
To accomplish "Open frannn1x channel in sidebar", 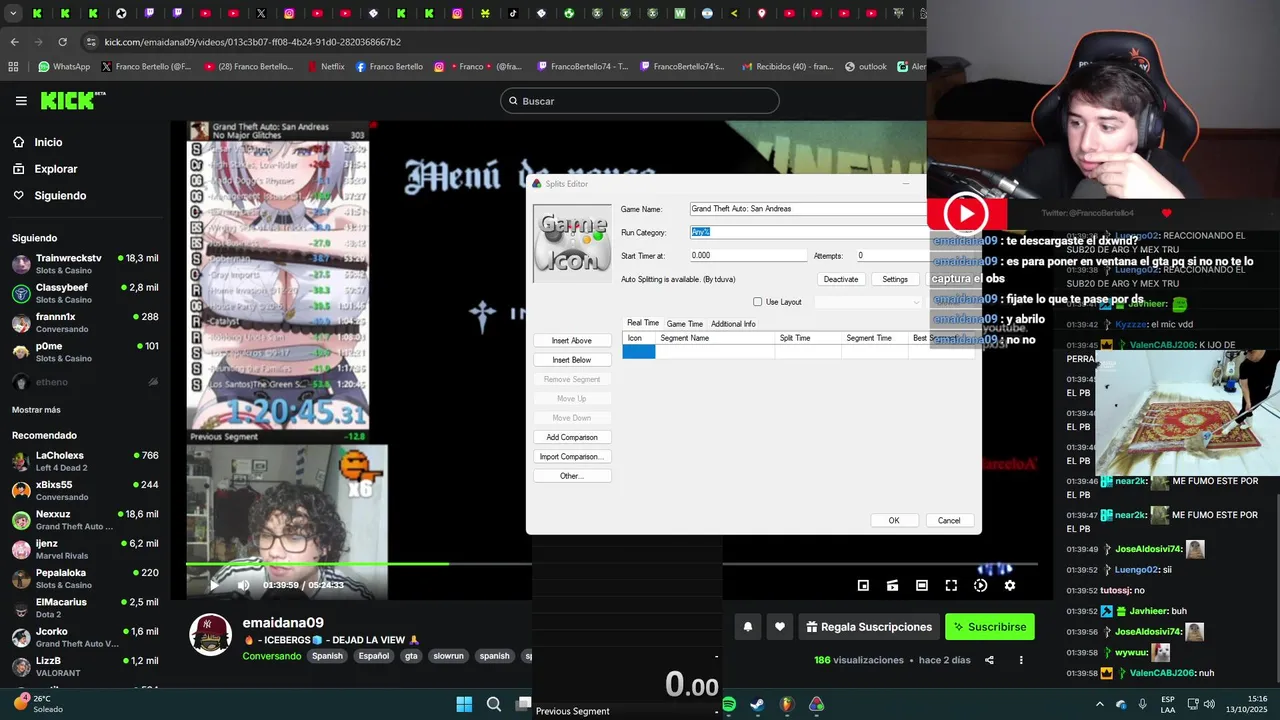I will click(85, 322).
